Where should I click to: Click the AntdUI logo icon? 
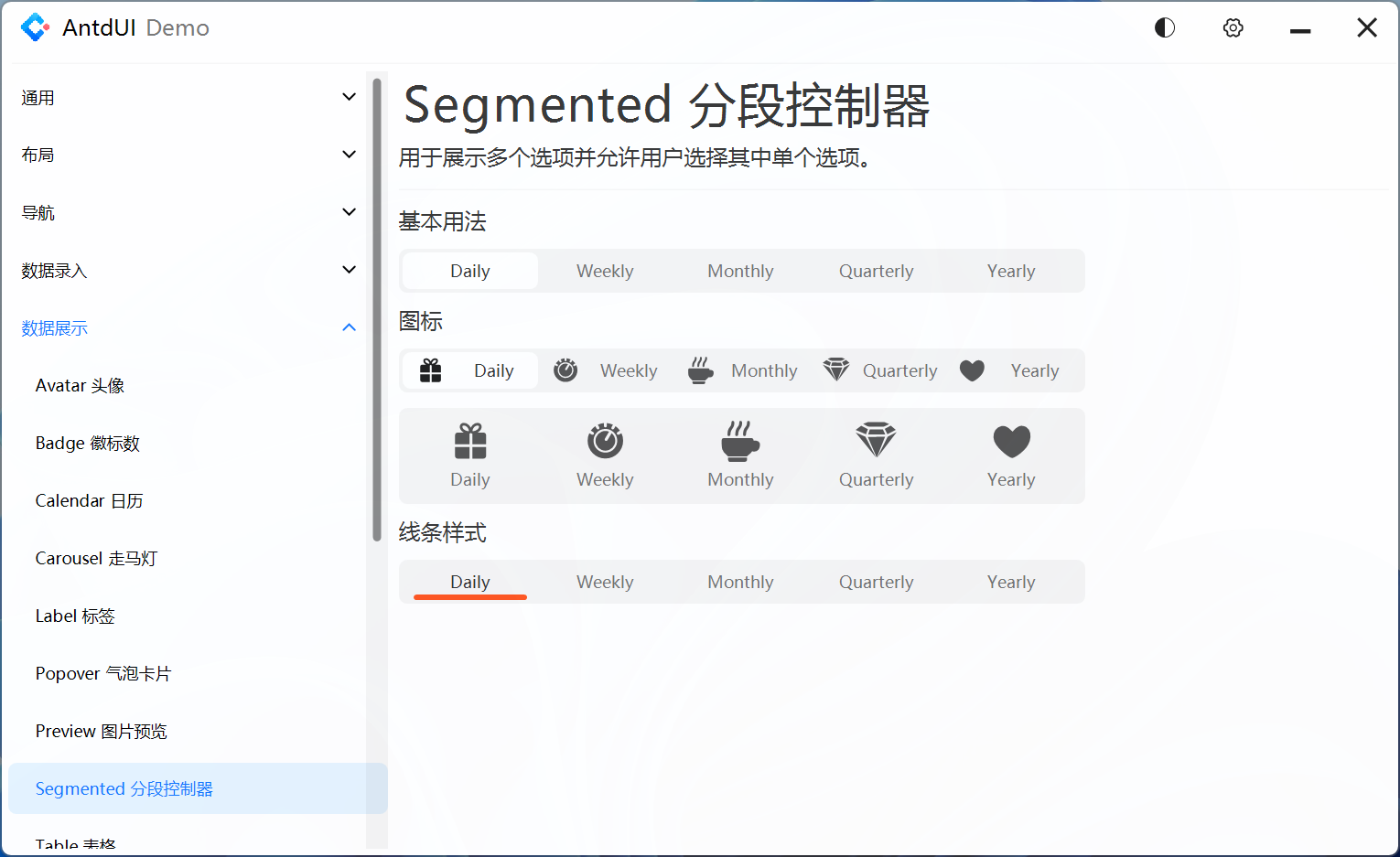tap(35, 27)
